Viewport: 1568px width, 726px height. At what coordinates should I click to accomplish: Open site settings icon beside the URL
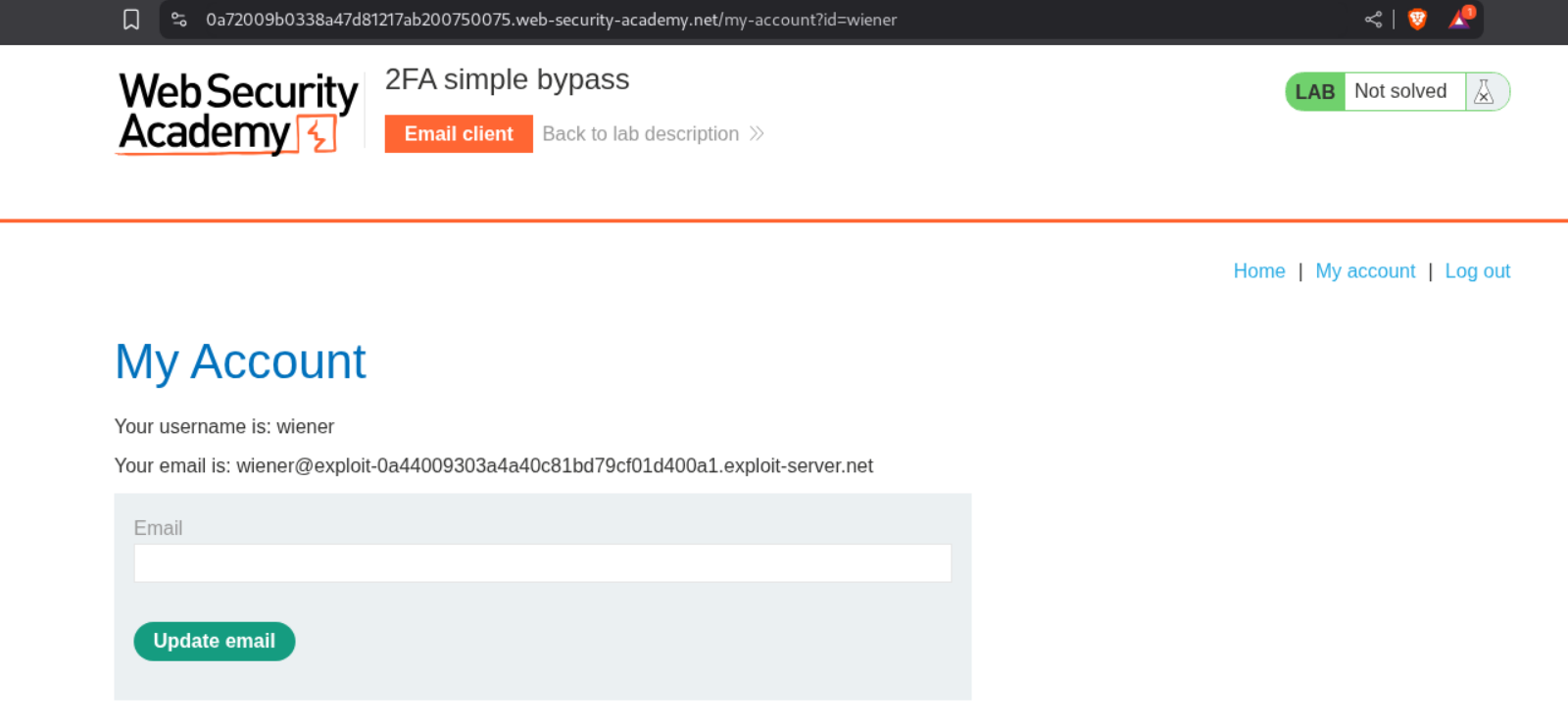pos(178,20)
